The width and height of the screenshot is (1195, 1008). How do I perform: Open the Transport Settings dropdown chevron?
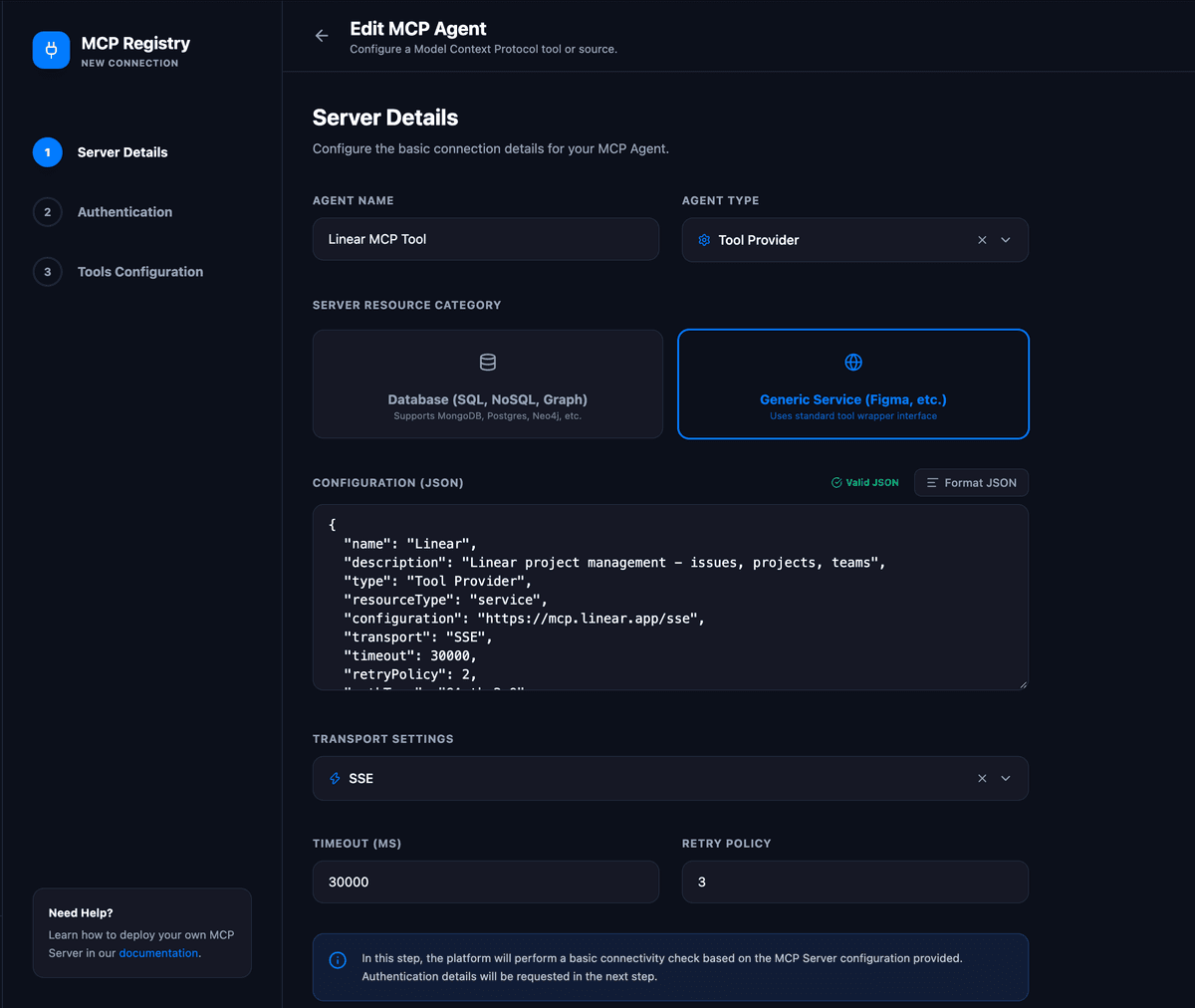point(1006,779)
